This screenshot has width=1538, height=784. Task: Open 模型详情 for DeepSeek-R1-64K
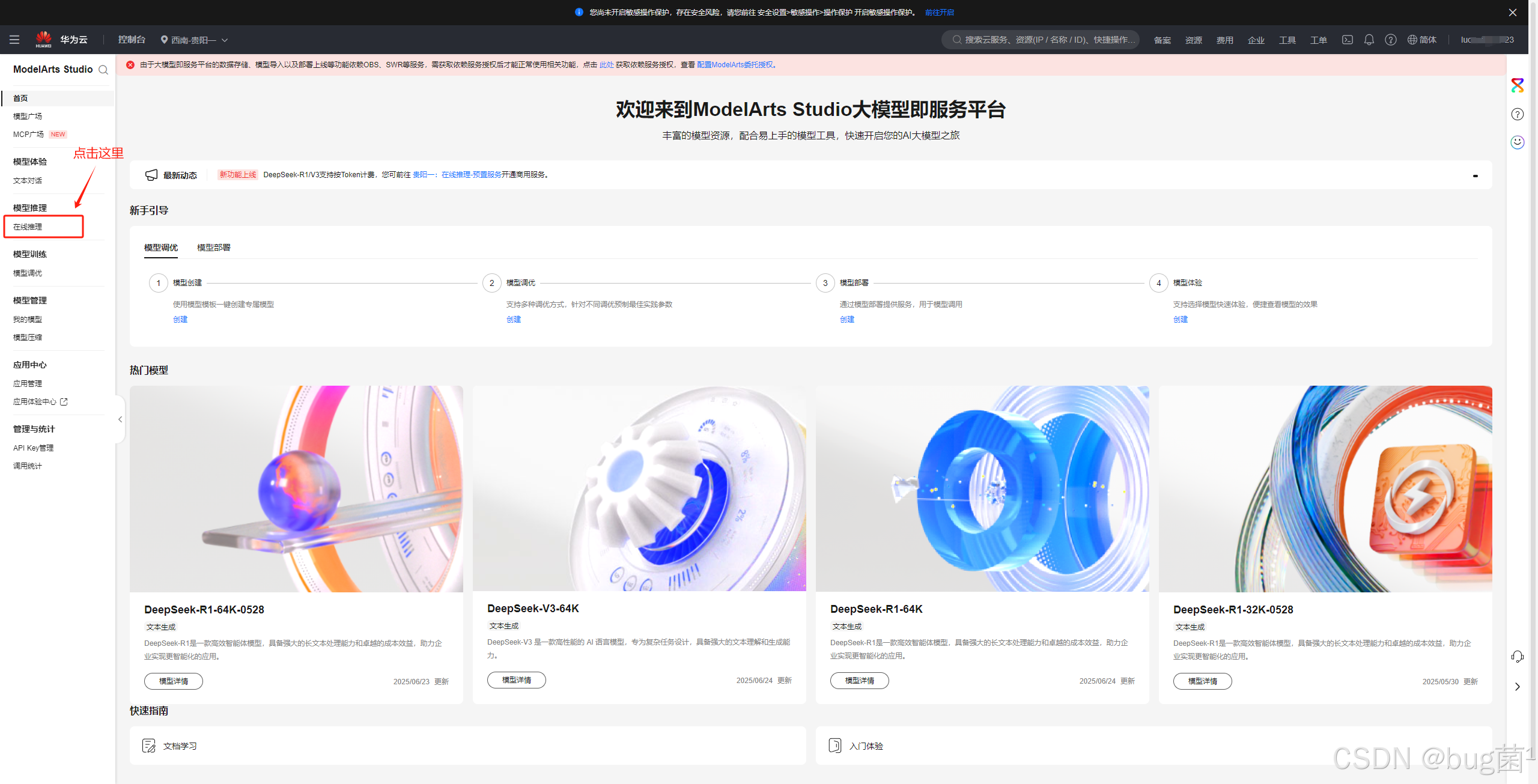(x=860, y=680)
